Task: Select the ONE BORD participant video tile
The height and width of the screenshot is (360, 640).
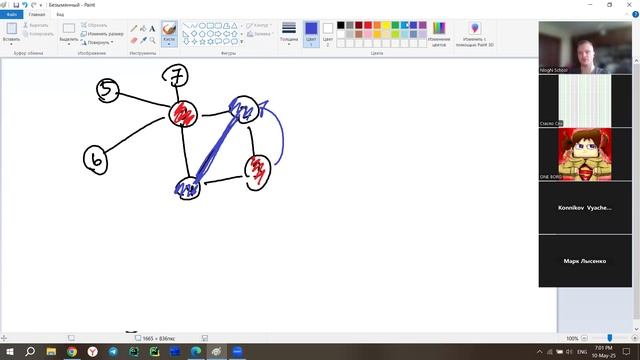Action: click(x=585, y=154)
